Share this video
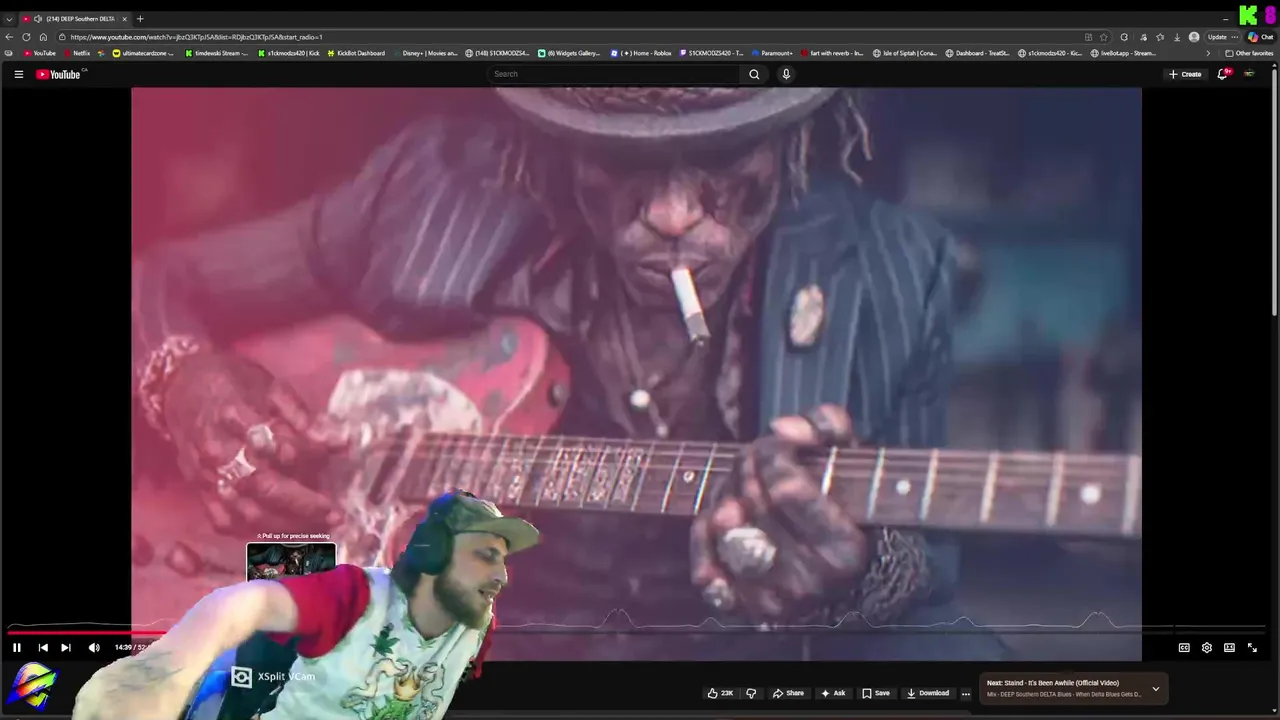The width and height of the screenshot is (1280, 720). click(788, 693)
